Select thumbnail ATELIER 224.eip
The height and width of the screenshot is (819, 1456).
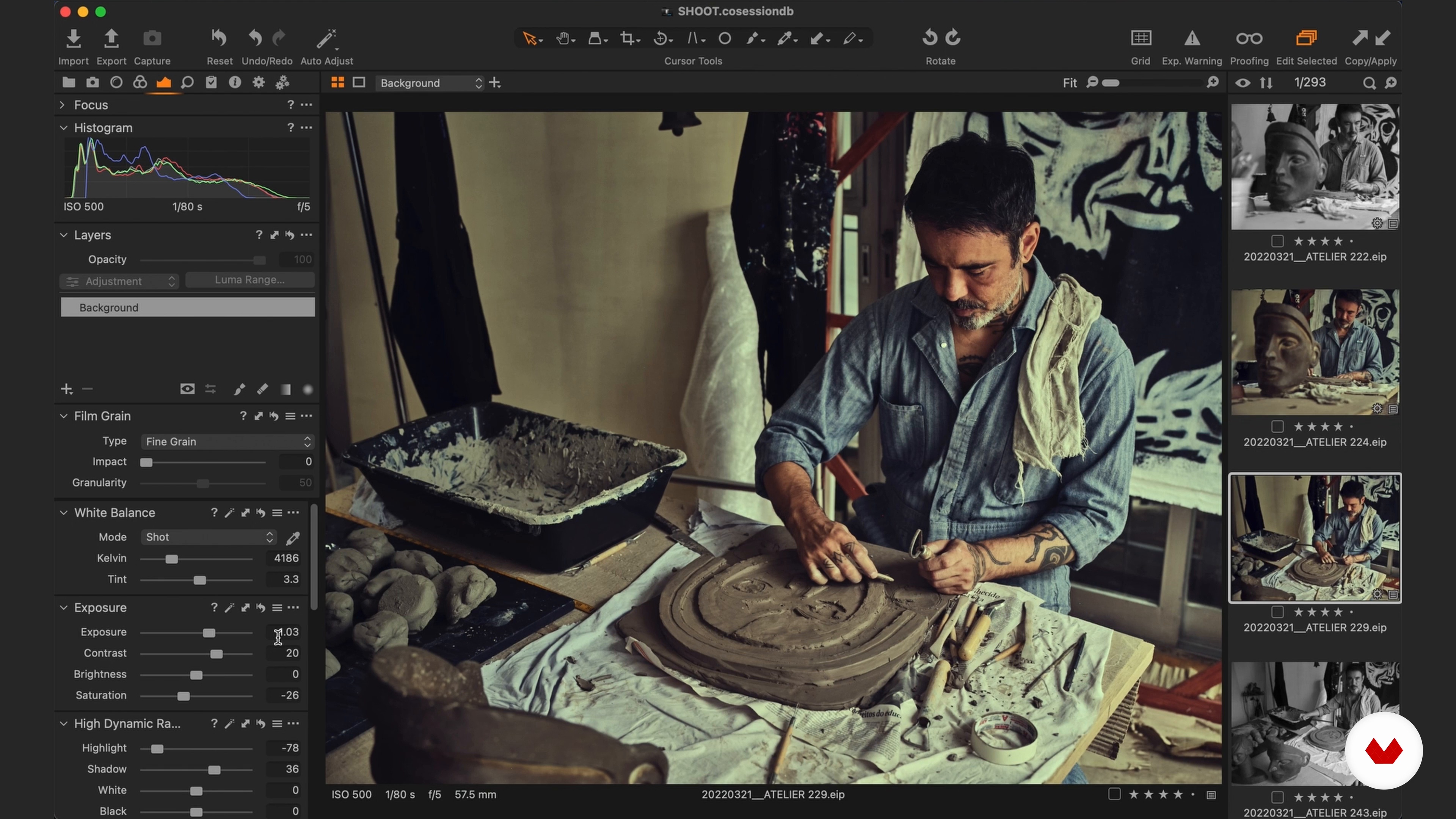(1315, 352)
